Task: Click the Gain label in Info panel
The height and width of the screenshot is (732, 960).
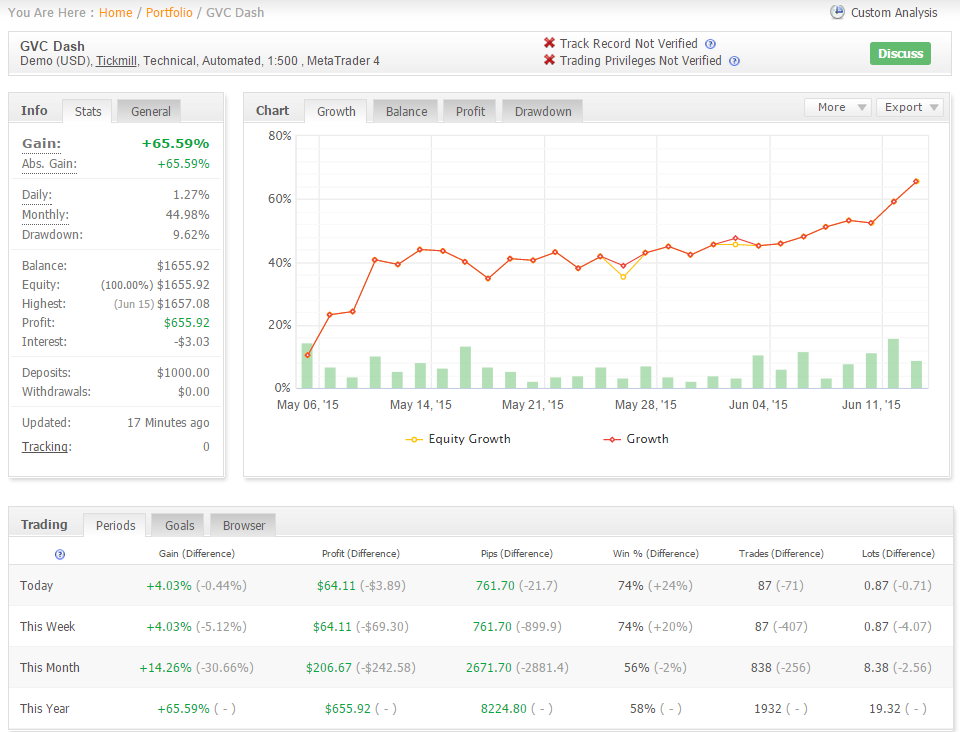Action: click(42, 144)
